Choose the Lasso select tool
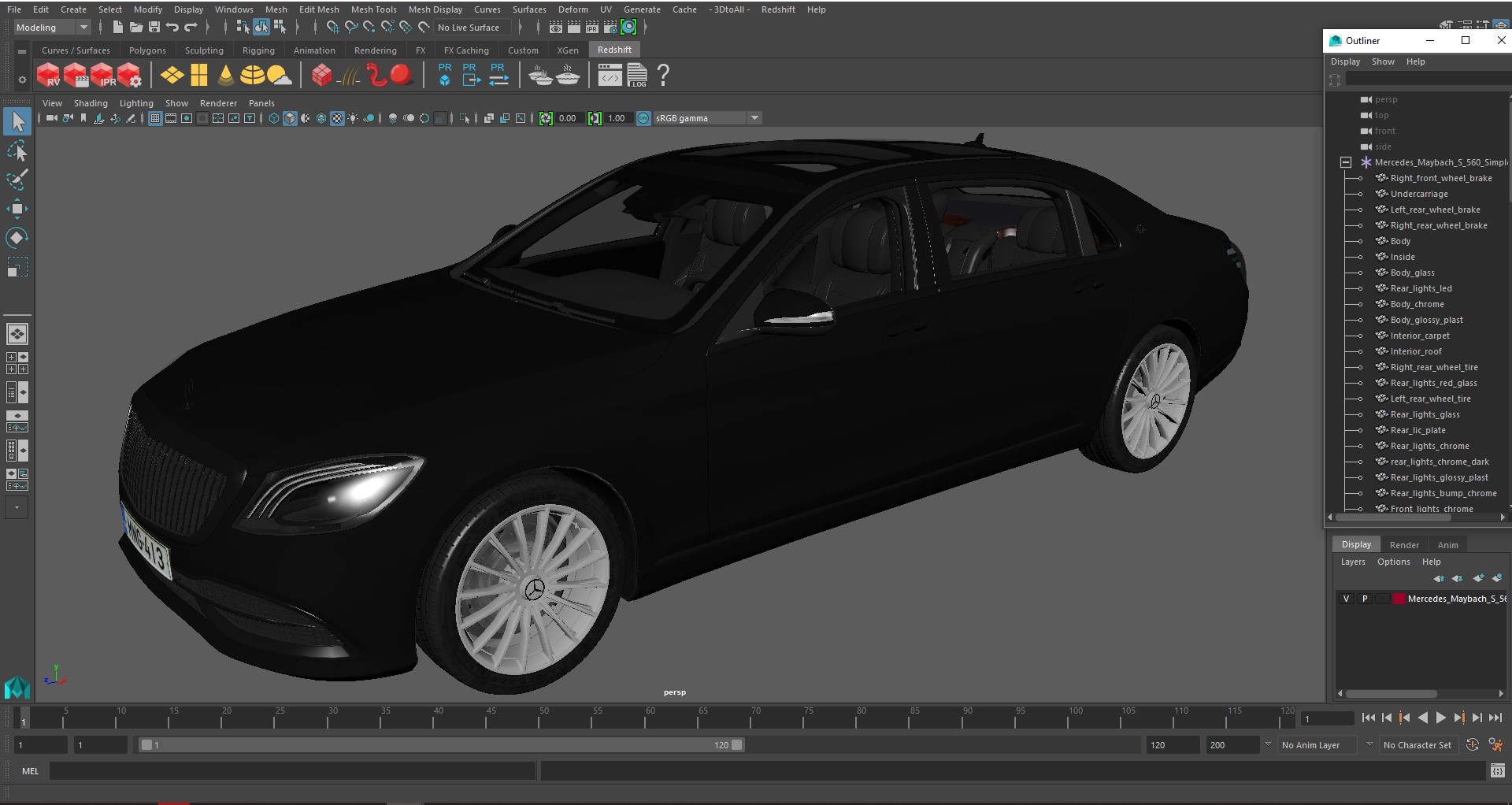The height and width of the screenshot is (805, 1512). [x=17, y=150]
